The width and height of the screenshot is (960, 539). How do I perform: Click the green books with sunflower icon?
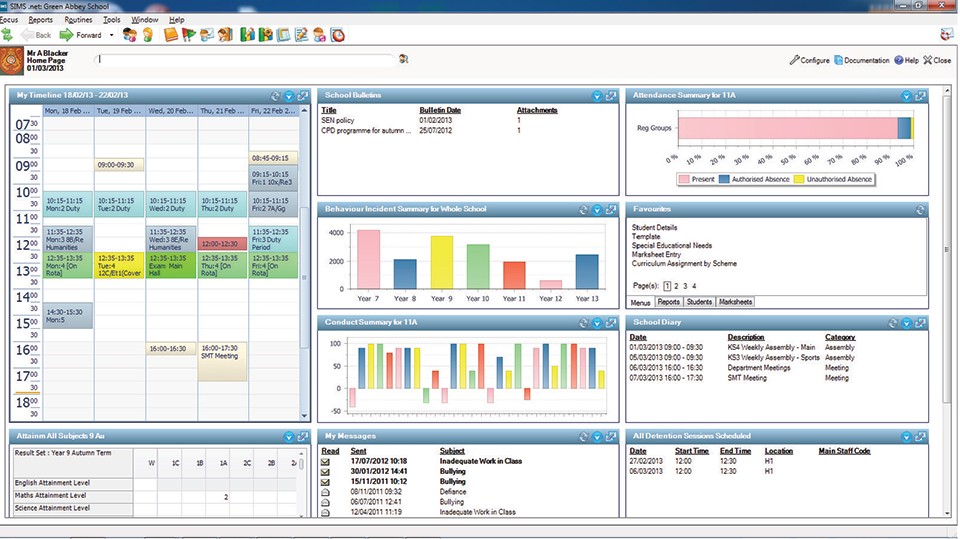click(265, 35)
